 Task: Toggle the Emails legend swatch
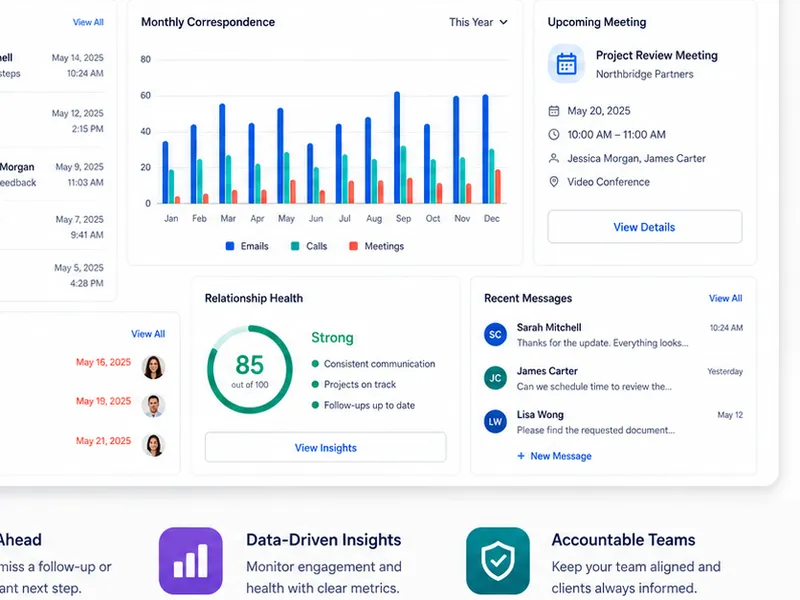coord(230,246)
